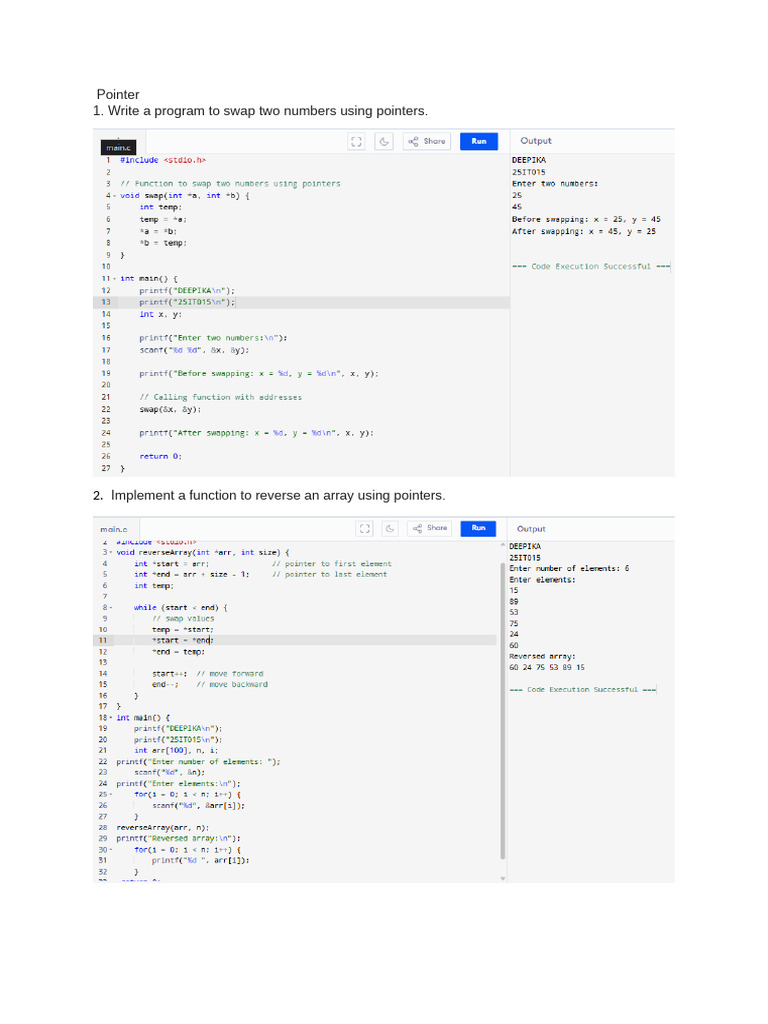Toggle dark mode in first editor
The width and height of the screenshot is (768, 1024).
point(384,141)
